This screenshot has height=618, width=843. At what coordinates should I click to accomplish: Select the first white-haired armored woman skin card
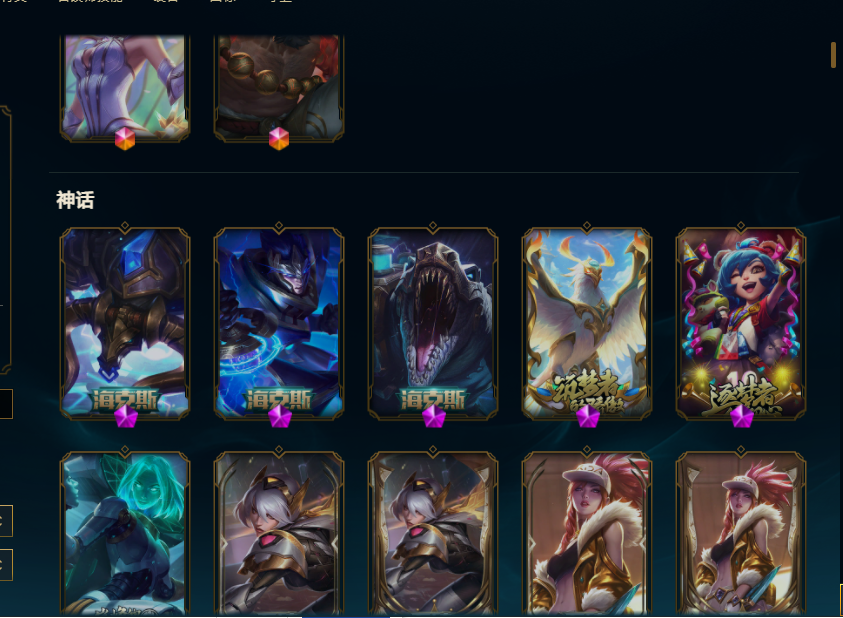278,534
